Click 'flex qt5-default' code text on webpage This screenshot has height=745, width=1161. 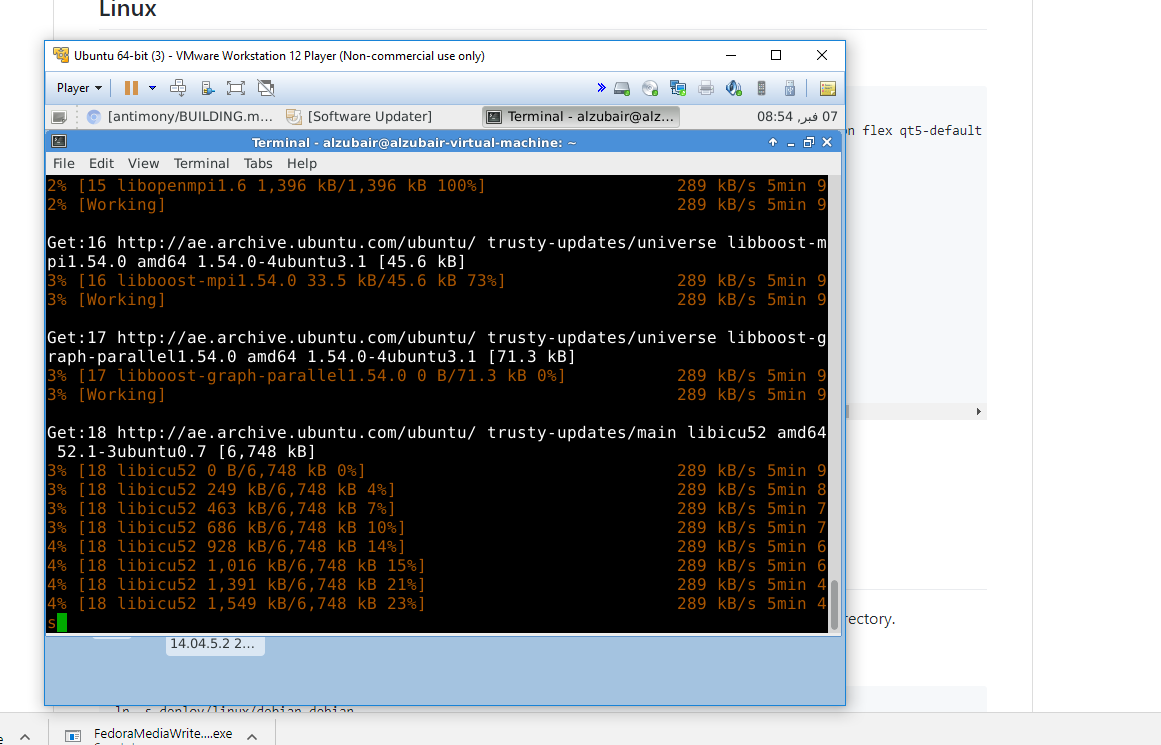pyautogui.click(x=922, y=130)
